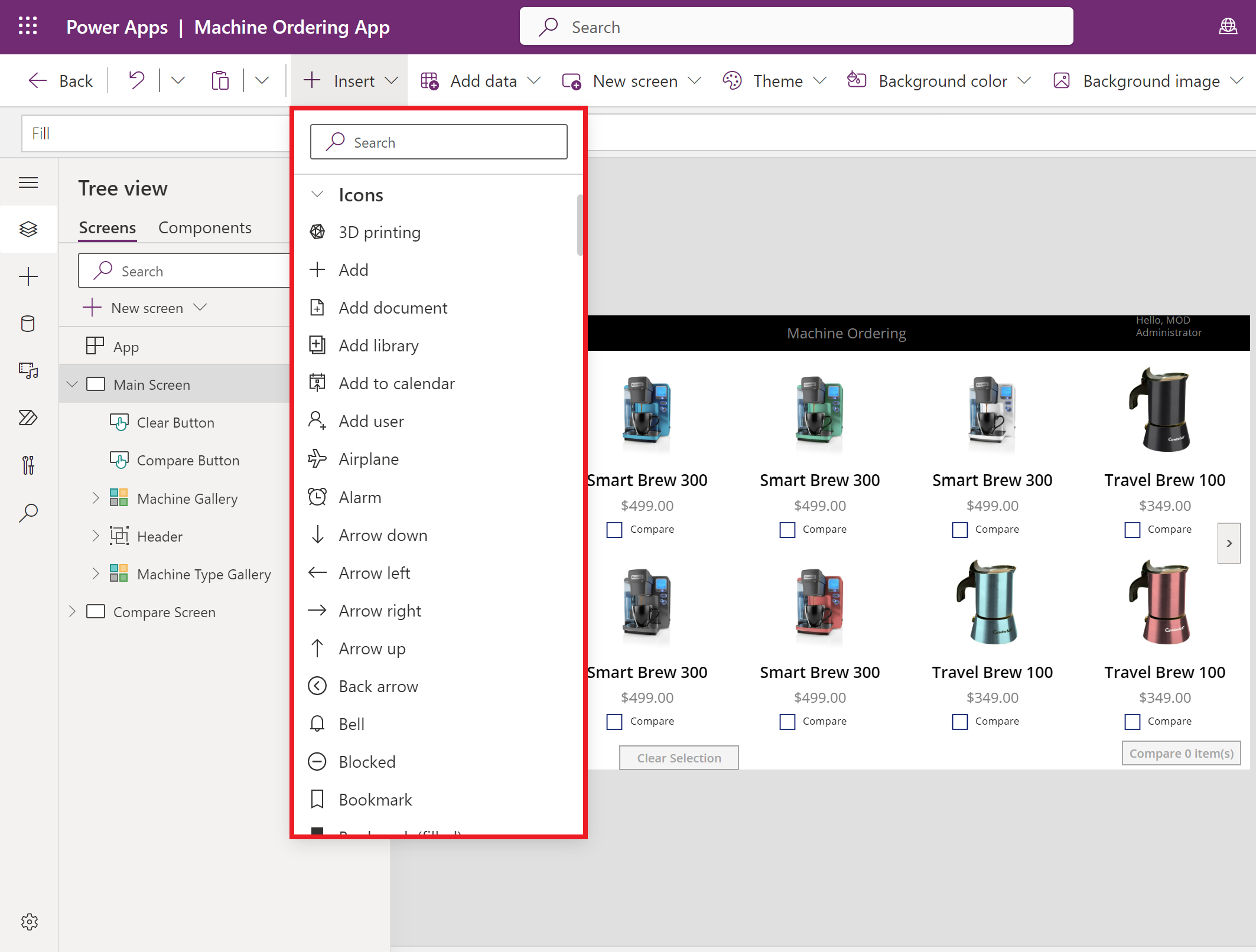Viewport: 1256px width, 952px height.
Task: Click the gallery next arrow
Action: coord(1229,543)
